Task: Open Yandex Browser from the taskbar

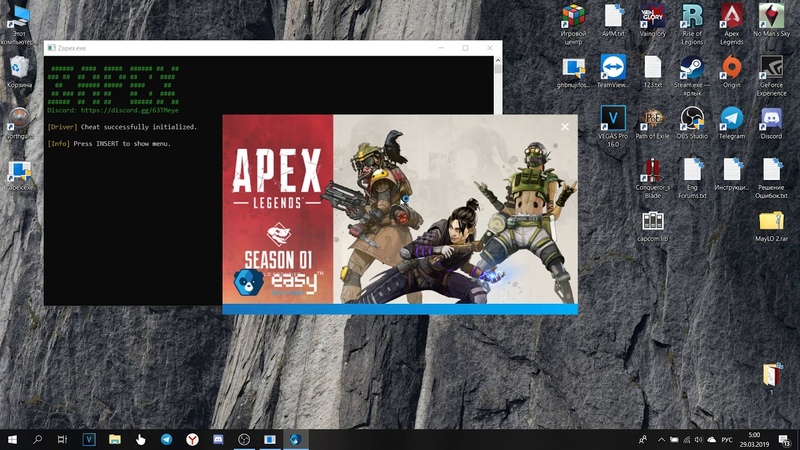Action: [192, 439]
